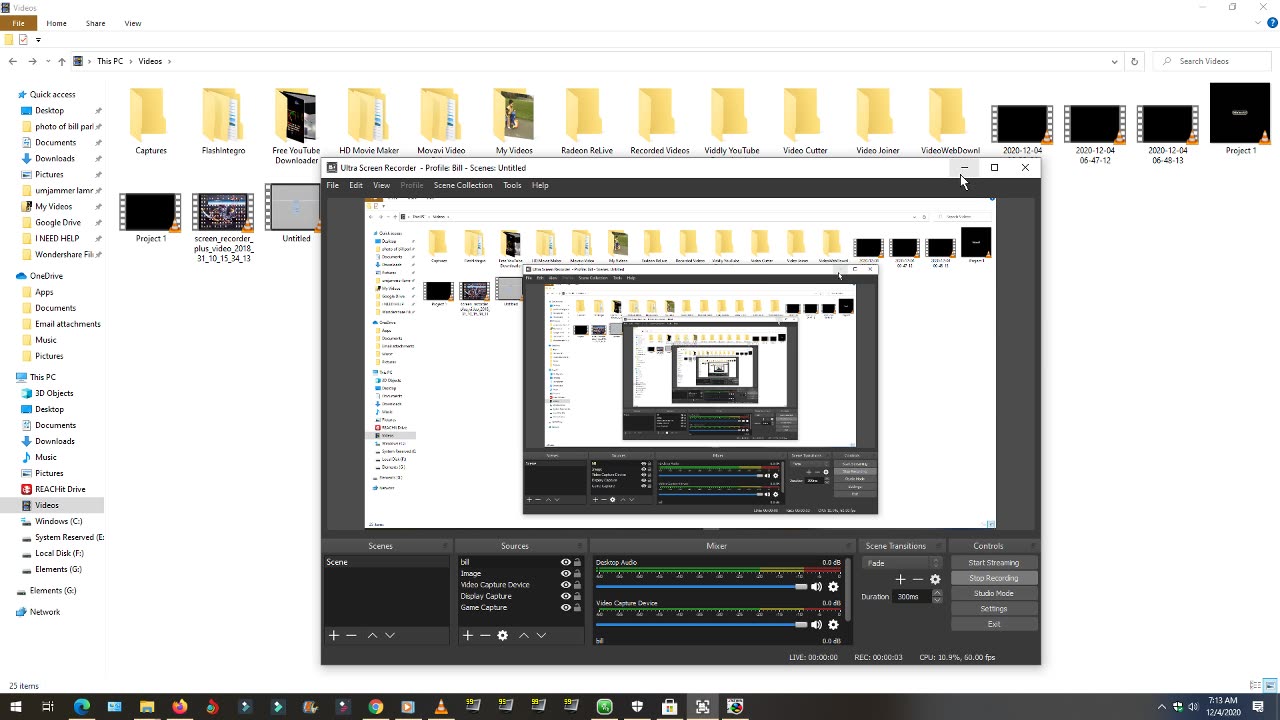
Task: Mute the Desktop Audio speaker icon
Action: pos(816,587)
